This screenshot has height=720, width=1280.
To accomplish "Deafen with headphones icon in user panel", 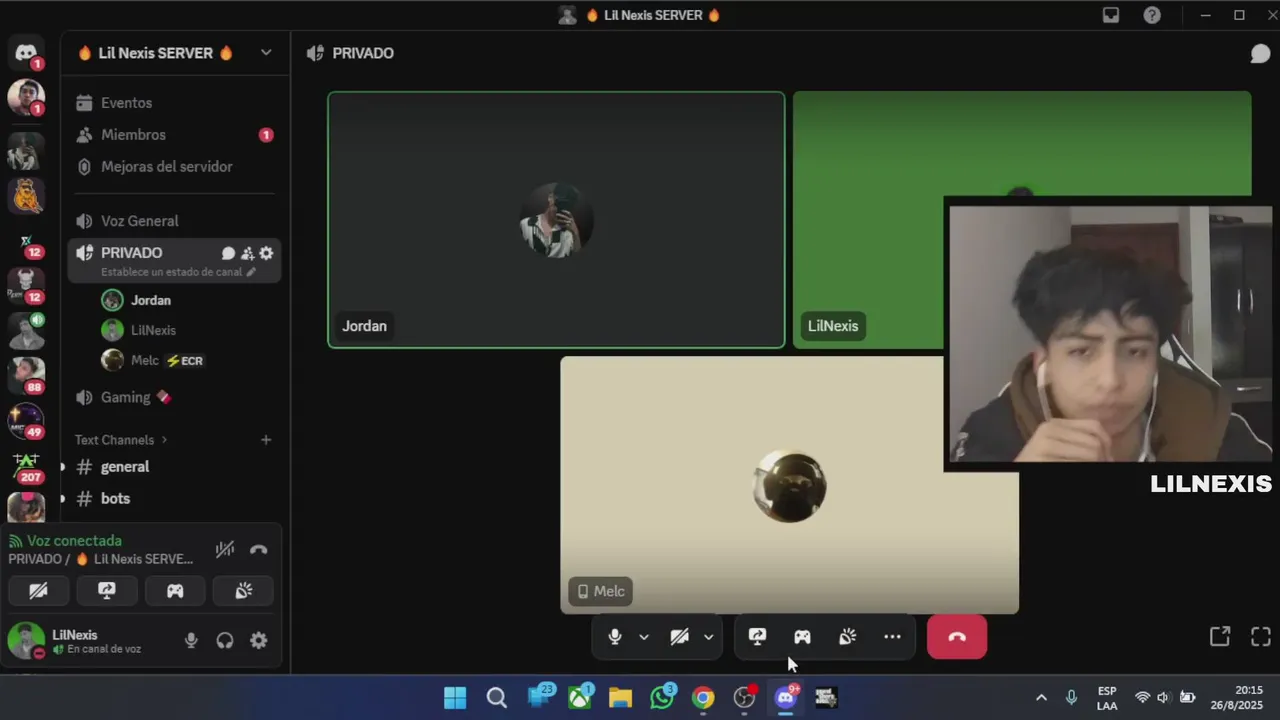I will point(225,641).
